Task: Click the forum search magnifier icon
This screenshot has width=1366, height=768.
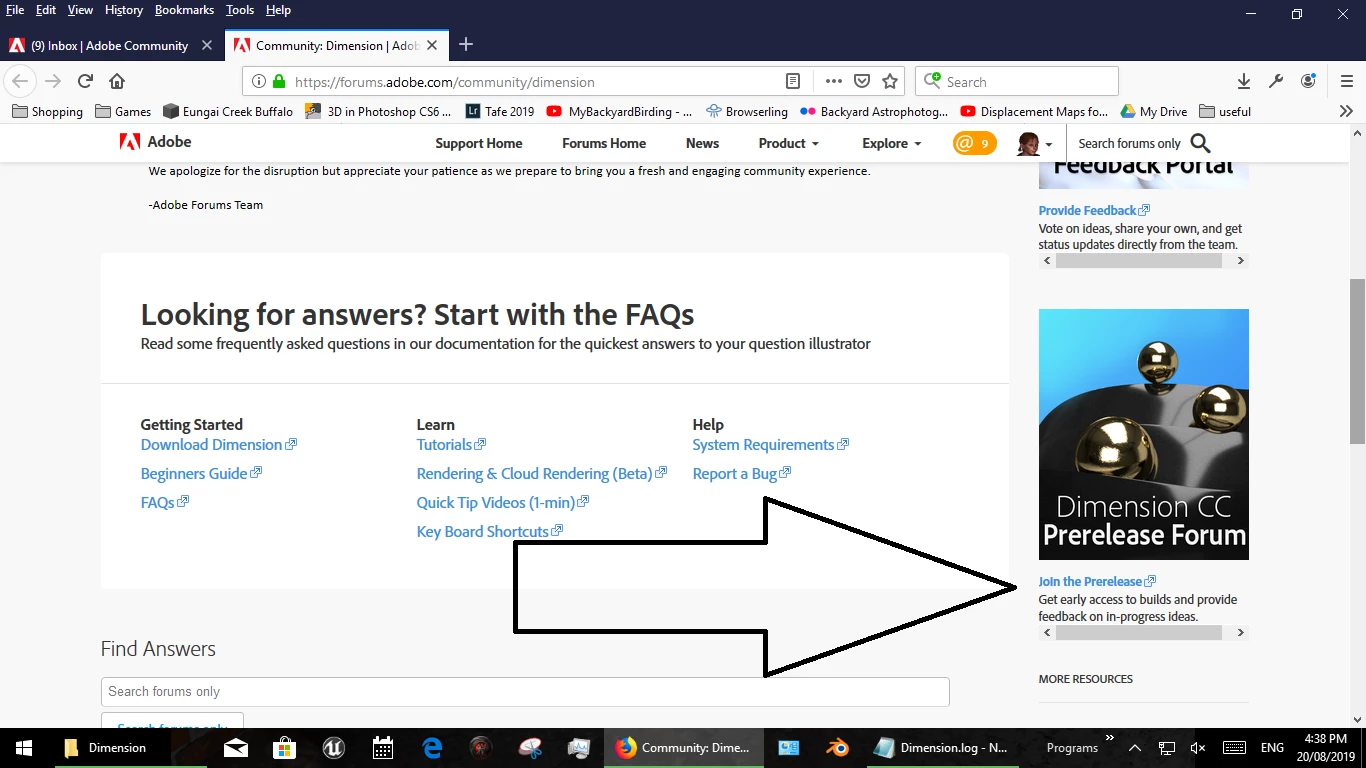Action: pyautogui.click(x=1200, y=143)
